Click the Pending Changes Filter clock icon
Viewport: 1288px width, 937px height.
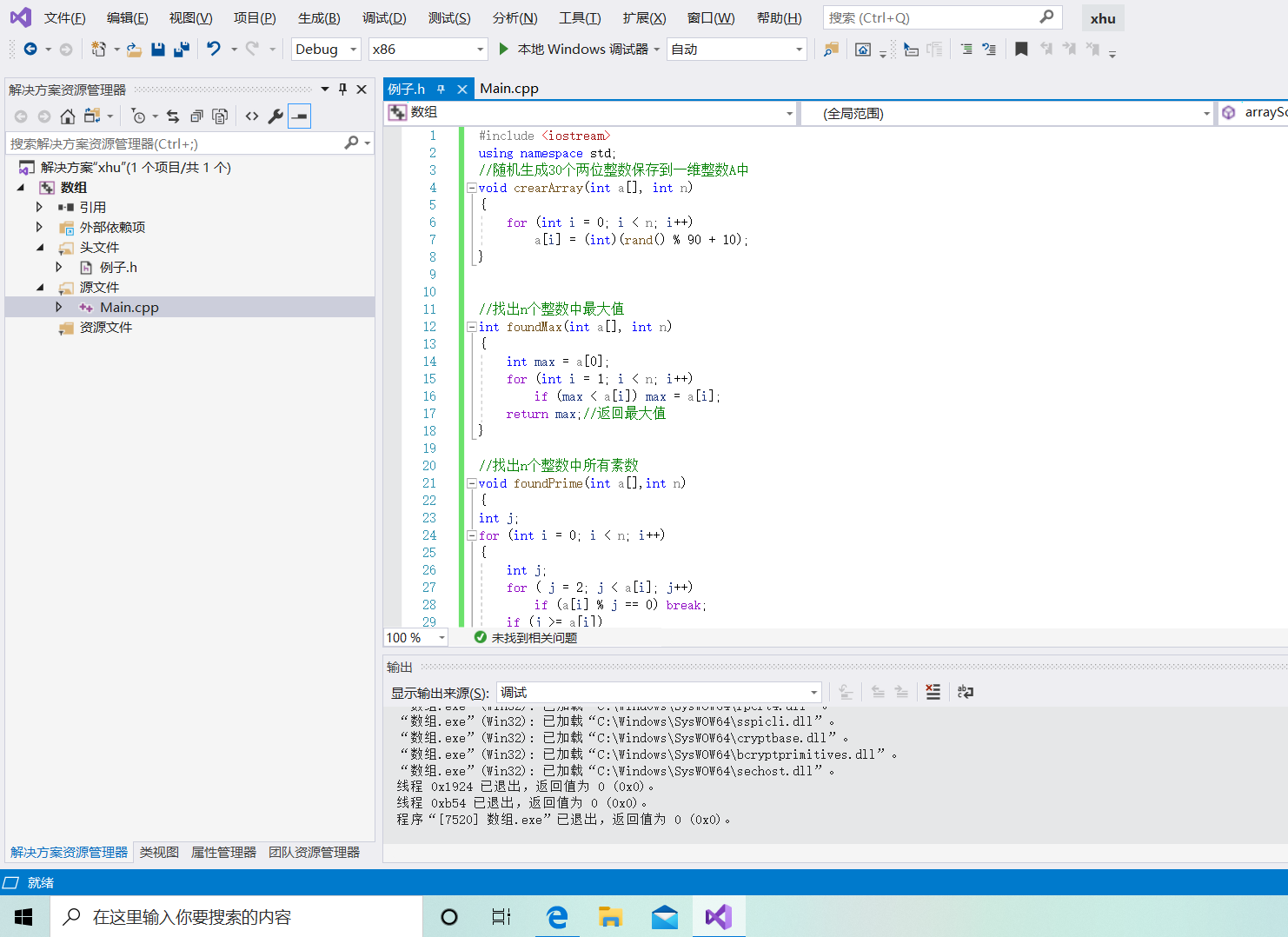(x=138, y=116)
